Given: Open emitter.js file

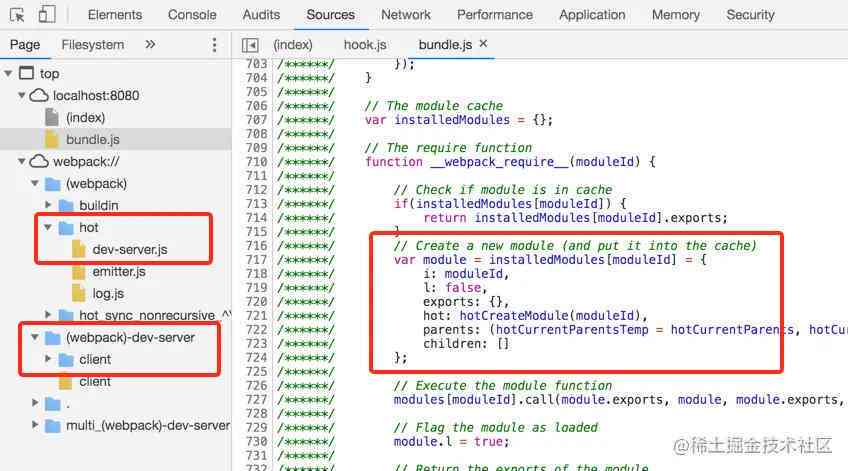Looking at the screenshot, I should 119,271.
